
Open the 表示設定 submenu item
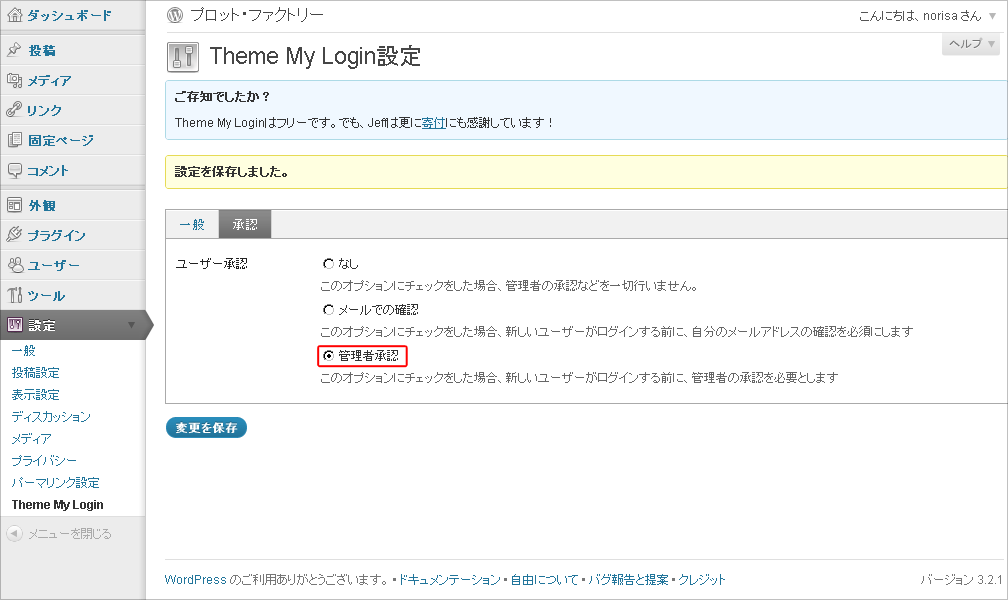pyautogui.click(x=35, y=394)
